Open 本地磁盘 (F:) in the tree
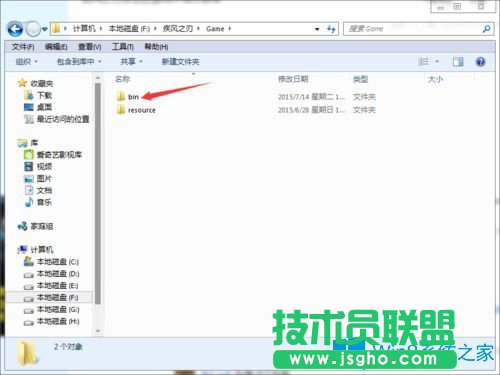 point(58,297)
